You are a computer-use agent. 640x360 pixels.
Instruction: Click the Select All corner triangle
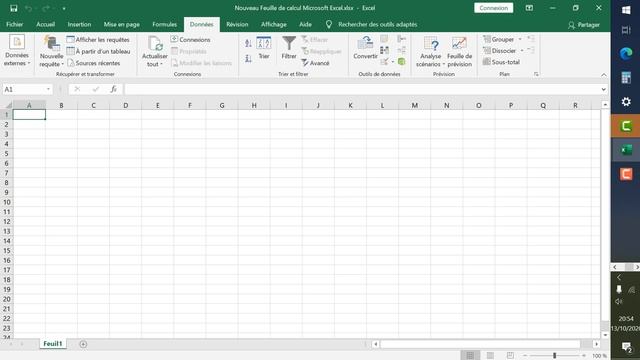(x=8, y=105)
